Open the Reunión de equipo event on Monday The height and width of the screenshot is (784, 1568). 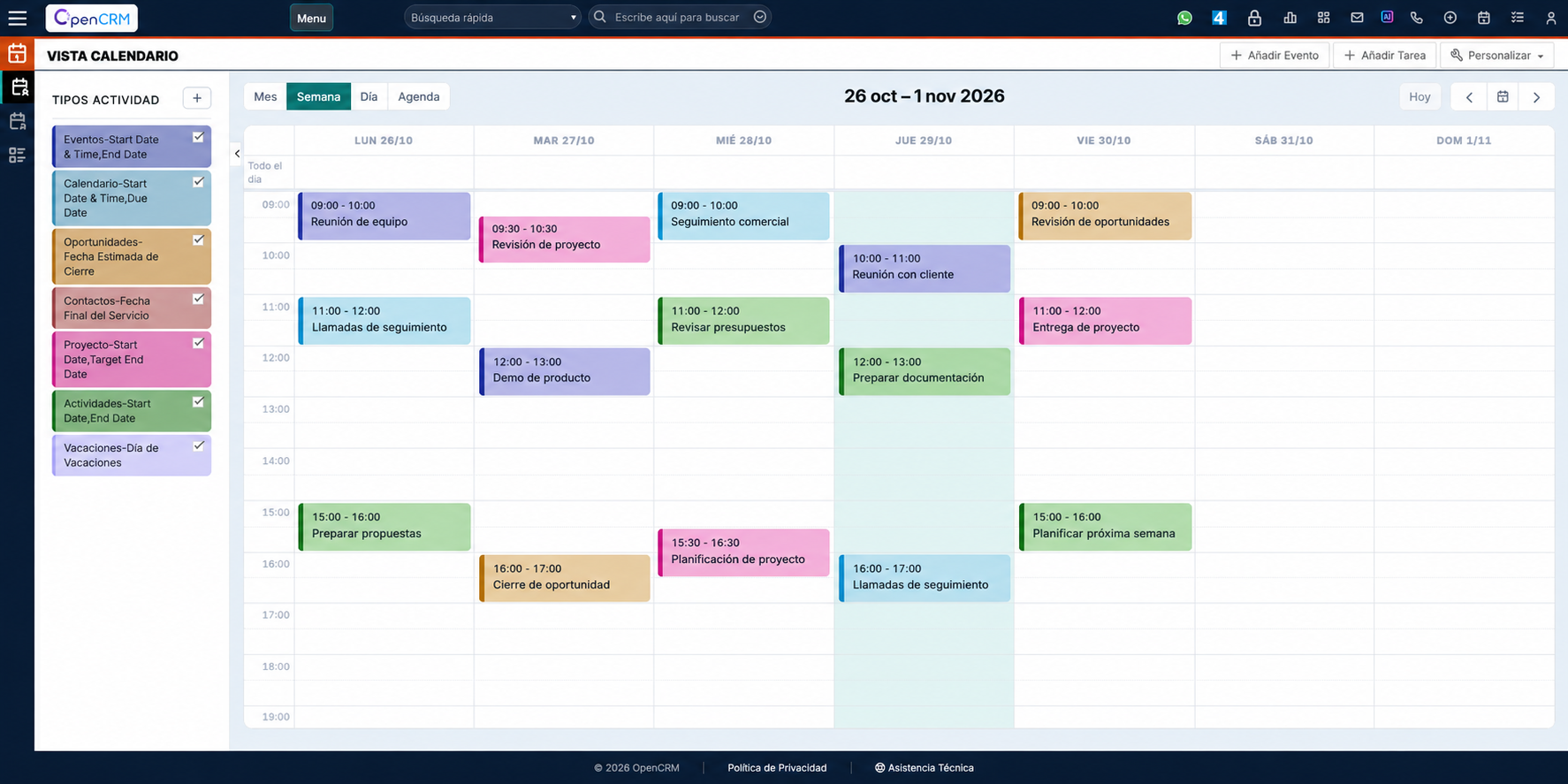click(384, 216)
